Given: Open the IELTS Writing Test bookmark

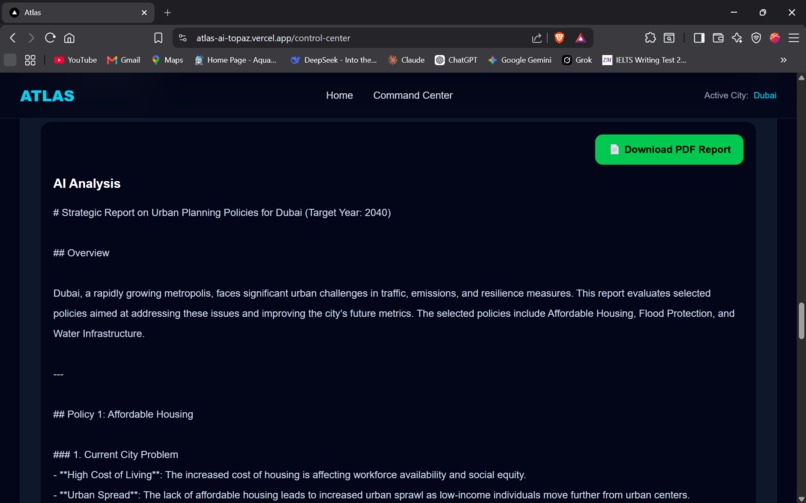Looking at the screenshot, I should click(644, 60).
